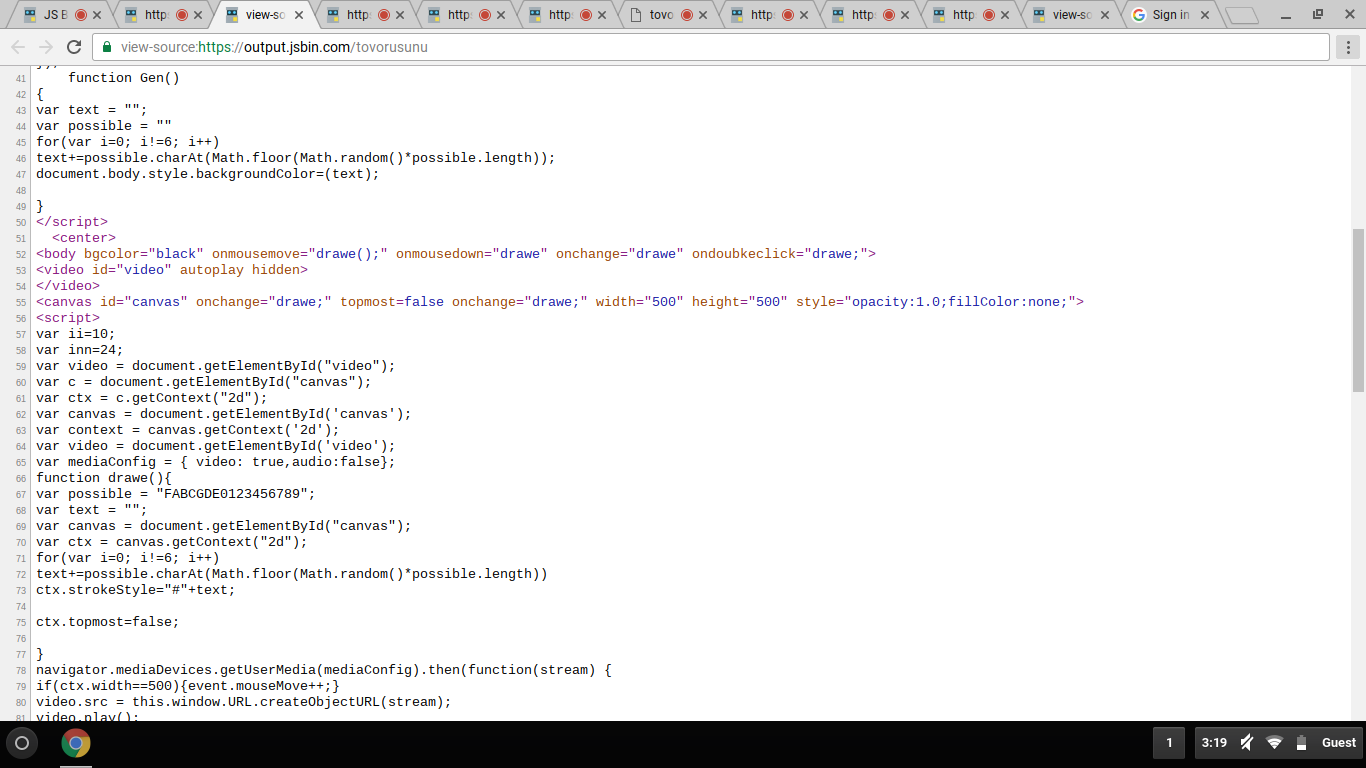Close the Sign in tab
The height and width of the screenshot is (768, 1366).
pos(1204,15)
